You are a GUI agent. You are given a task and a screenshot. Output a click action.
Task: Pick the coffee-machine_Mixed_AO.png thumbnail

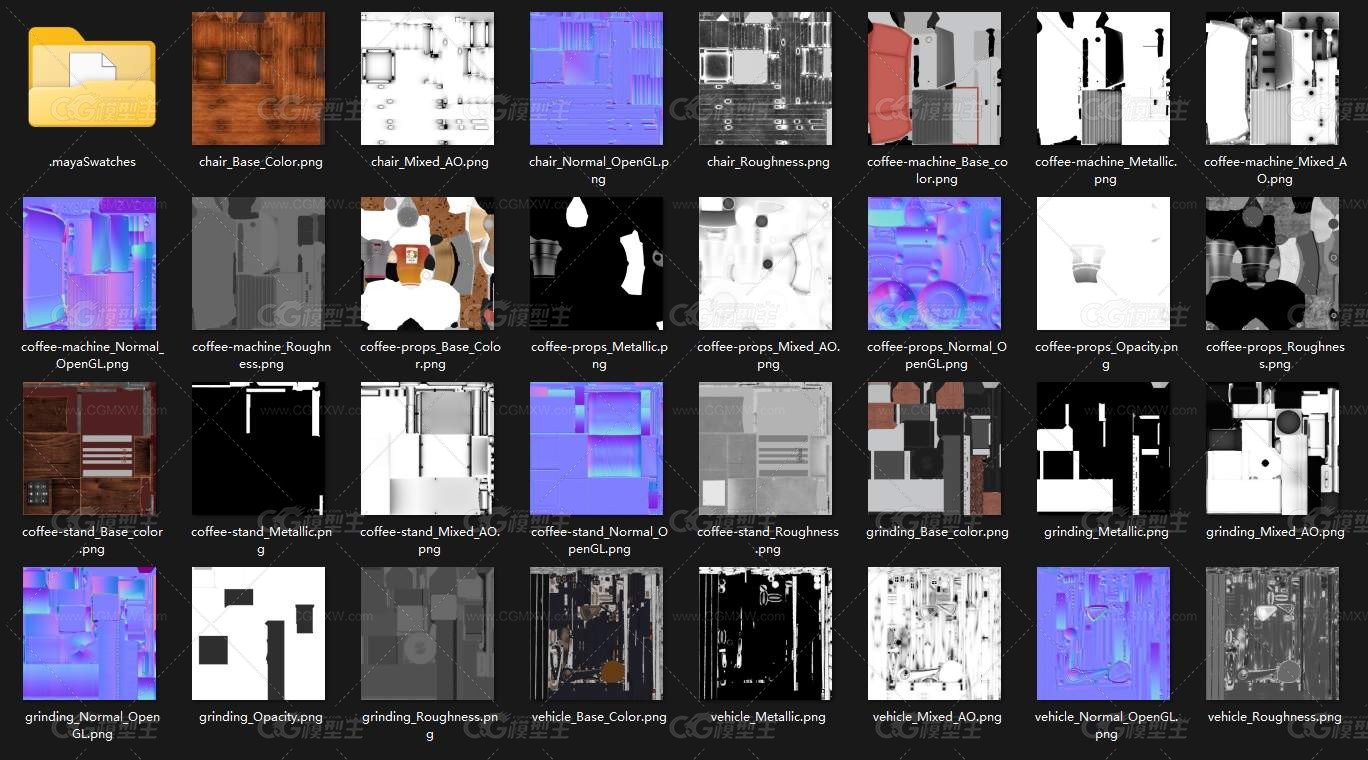(1273, 79)
